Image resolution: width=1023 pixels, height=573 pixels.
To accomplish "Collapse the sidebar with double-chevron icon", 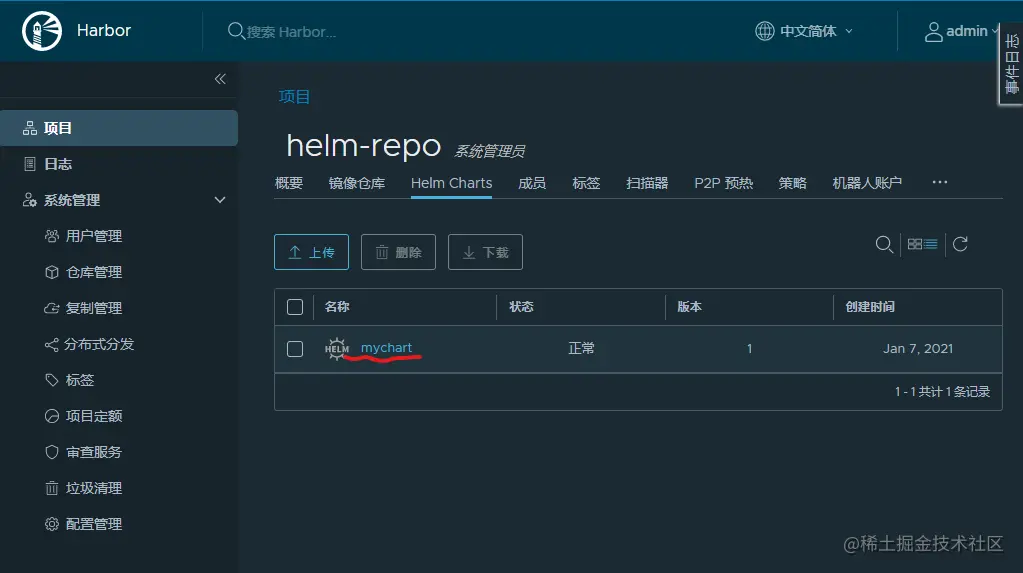I will (x=221, y=79).
